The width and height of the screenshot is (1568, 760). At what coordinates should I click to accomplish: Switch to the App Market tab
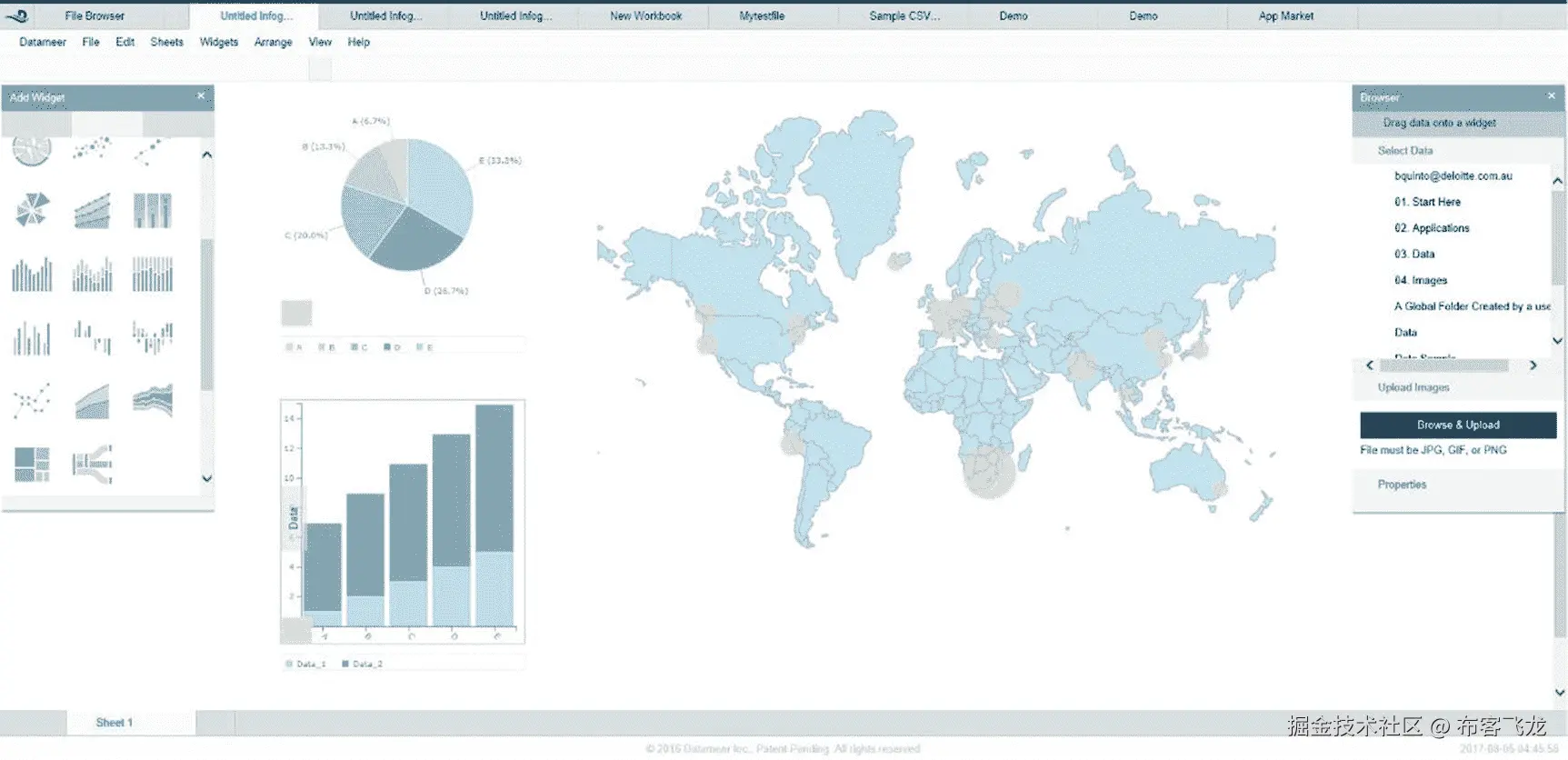click(x=1286, y=16)
